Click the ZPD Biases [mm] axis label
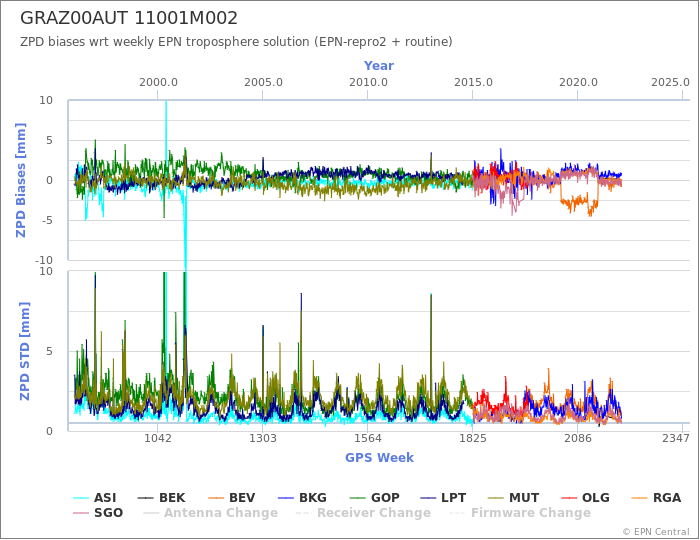This screenshot has height=540, width=700. pos(21,180)
